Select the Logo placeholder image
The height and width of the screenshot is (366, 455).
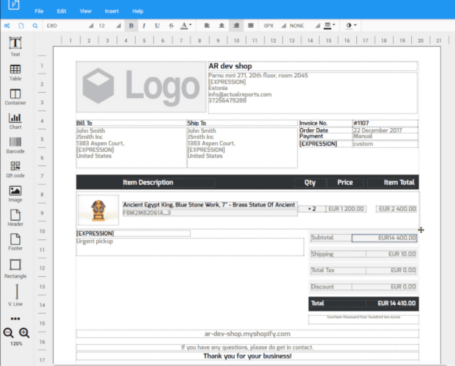click(141, 87)
